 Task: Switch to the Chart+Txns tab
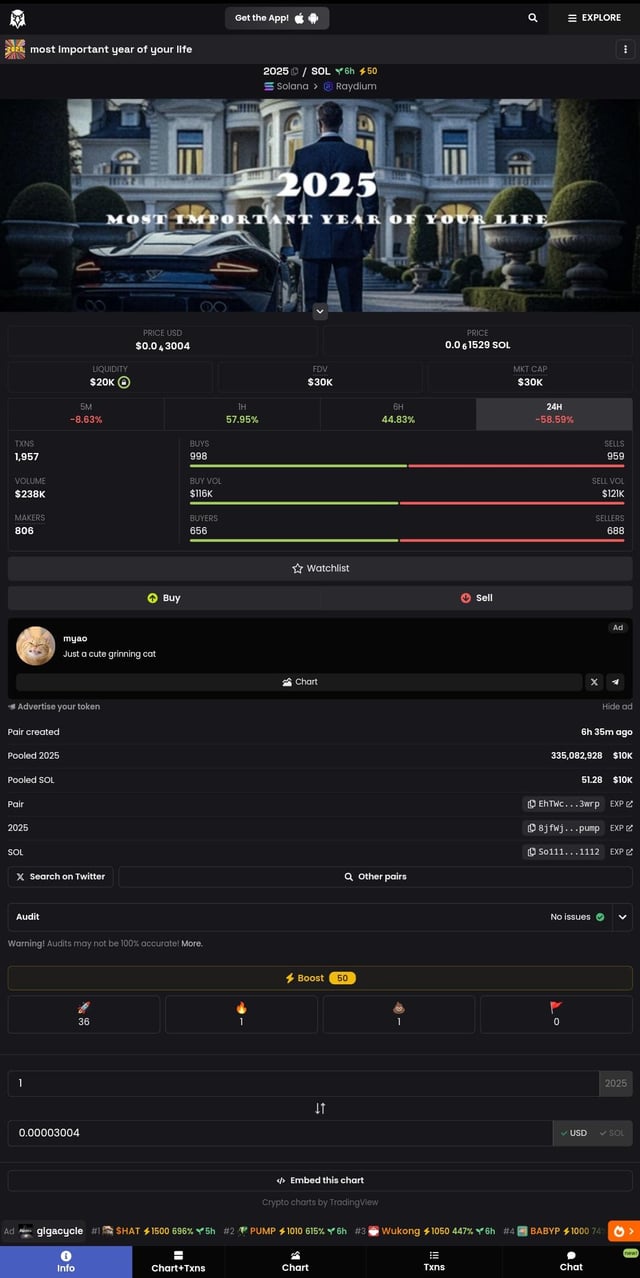click(x=178, y=1261)
